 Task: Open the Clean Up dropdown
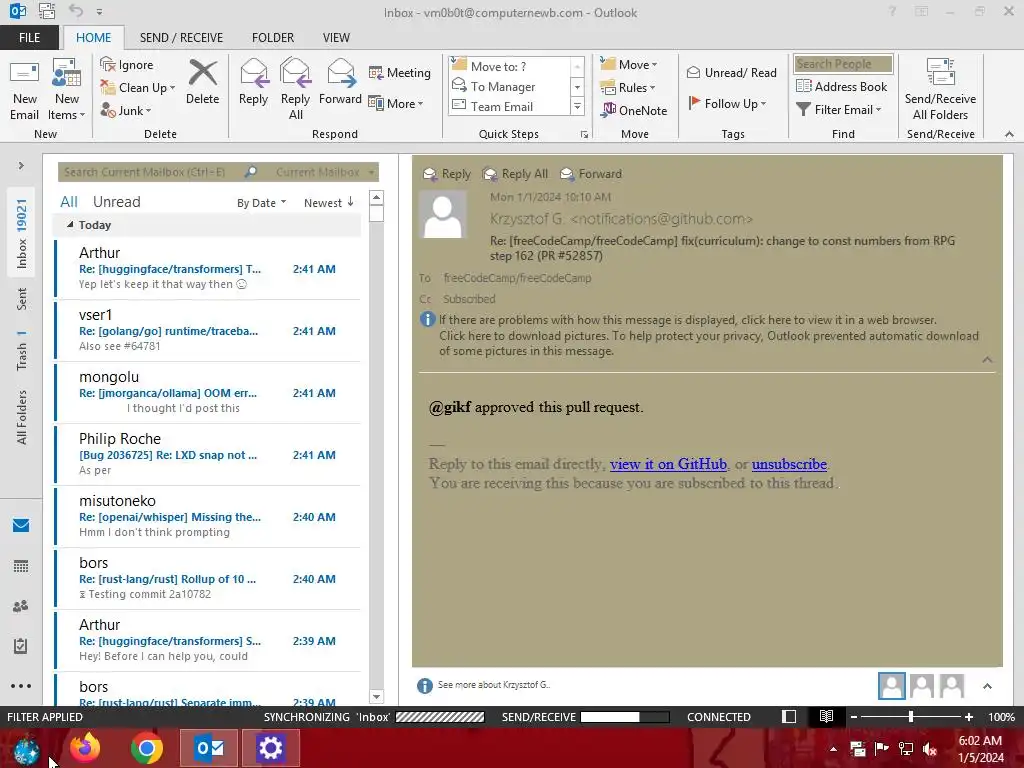[x=137, y=88]
